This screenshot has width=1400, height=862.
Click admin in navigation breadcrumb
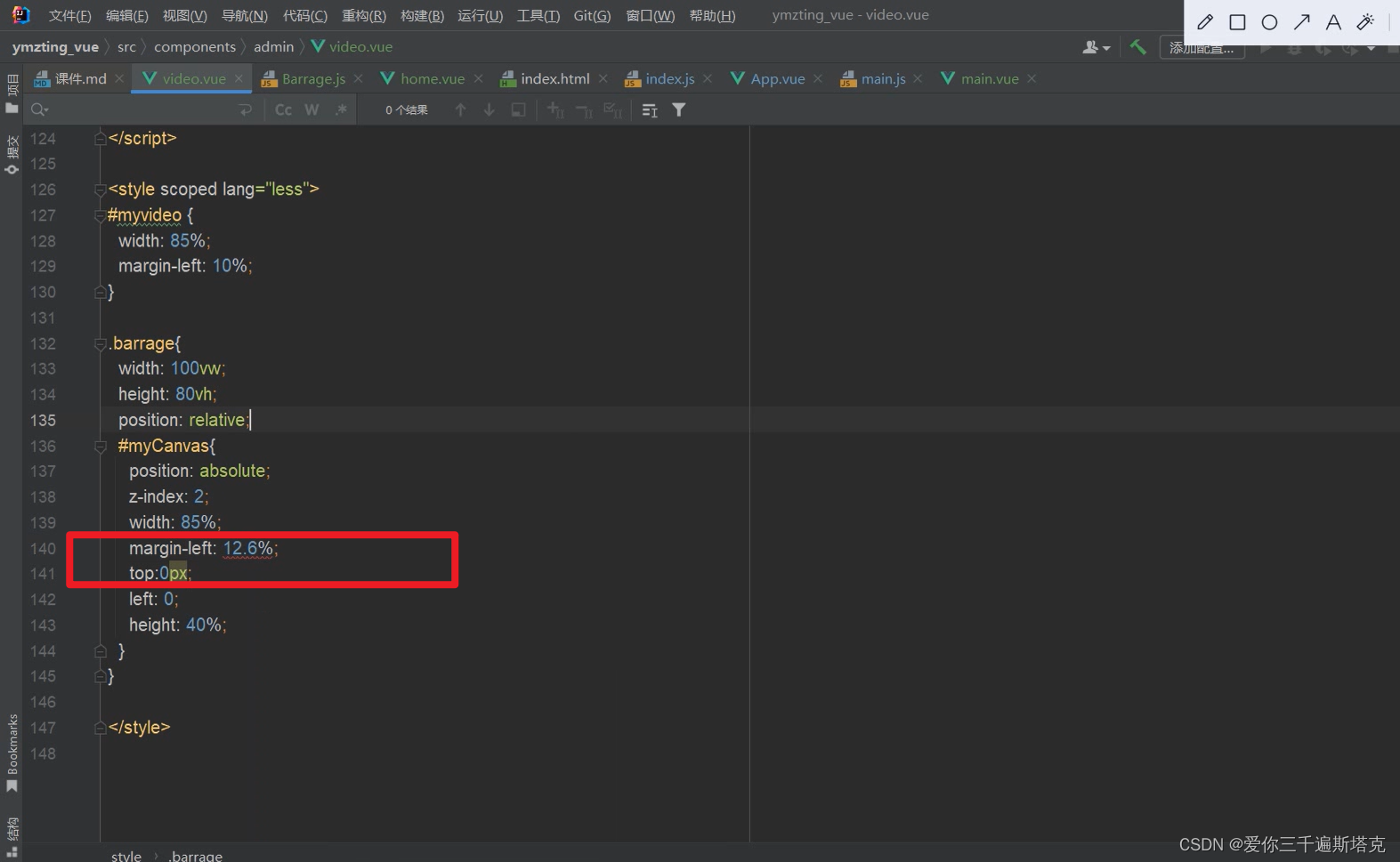[273, 47]
